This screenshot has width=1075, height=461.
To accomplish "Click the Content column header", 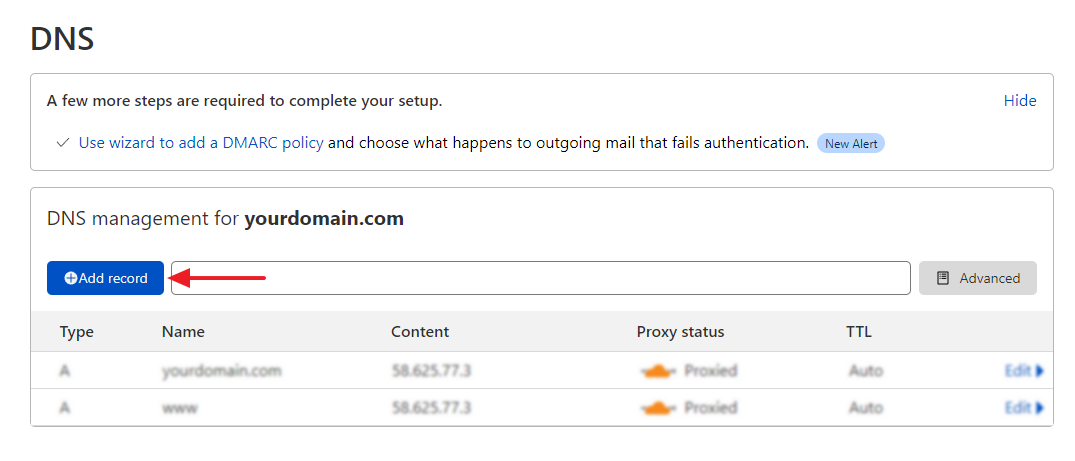I will pyautogui.click(x=420, y=332).
